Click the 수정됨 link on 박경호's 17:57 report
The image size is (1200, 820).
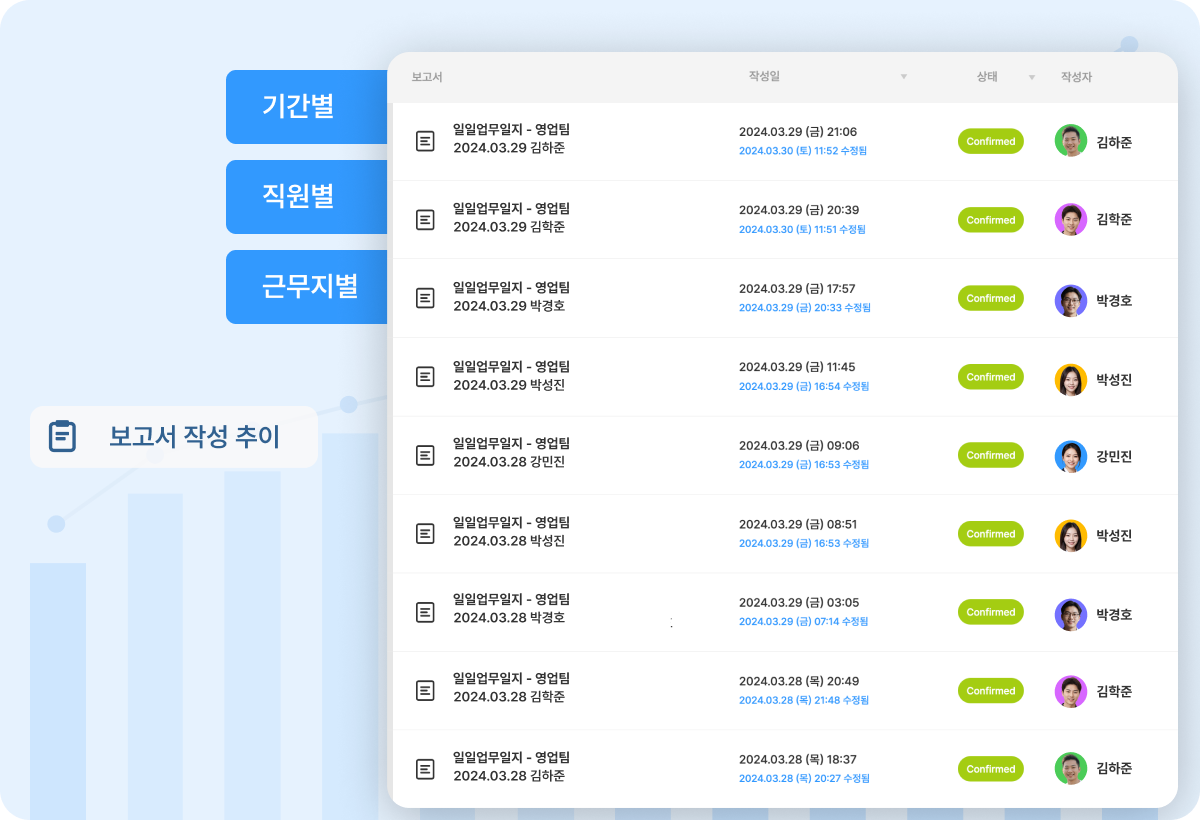click(804, 308)
